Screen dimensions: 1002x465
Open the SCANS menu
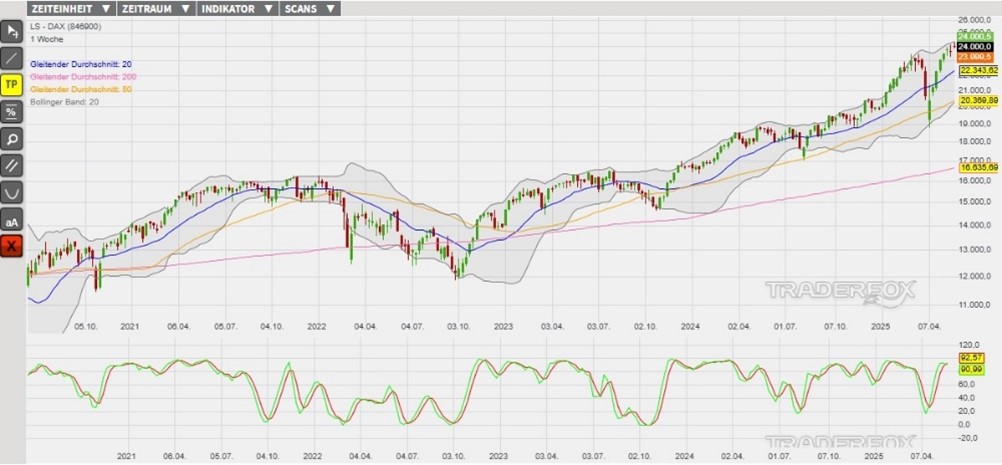pyautogui.click(x=309, y=9)
